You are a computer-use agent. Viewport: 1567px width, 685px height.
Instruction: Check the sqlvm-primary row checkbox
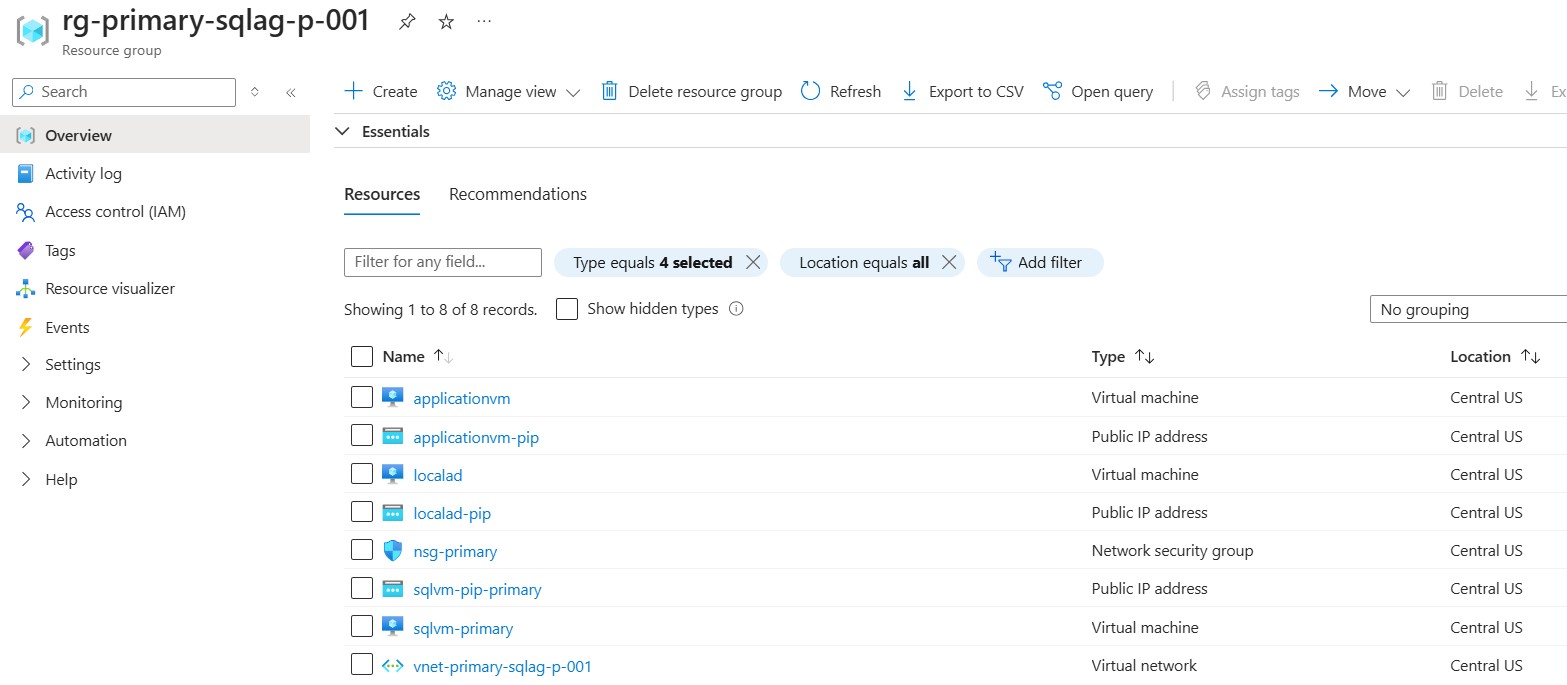[362, 627]
